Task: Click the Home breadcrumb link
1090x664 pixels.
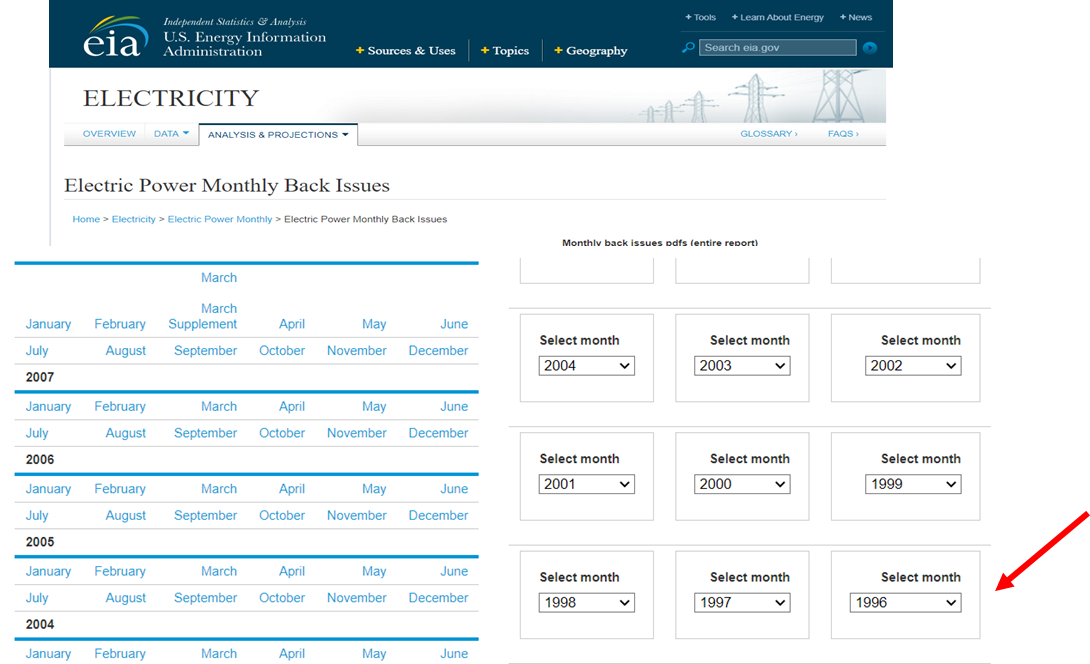Action: pyautogui.click(x=86, y=219)
